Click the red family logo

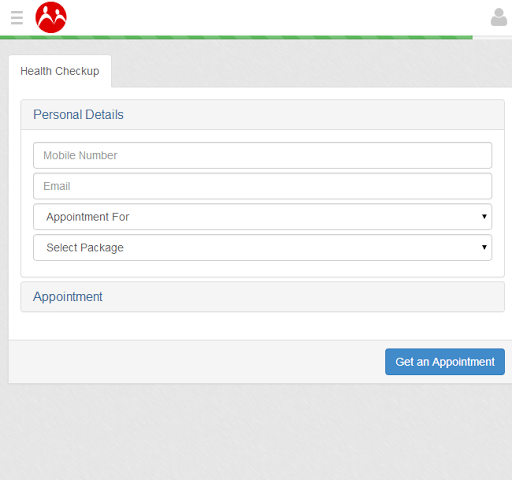tap(51, 17)
